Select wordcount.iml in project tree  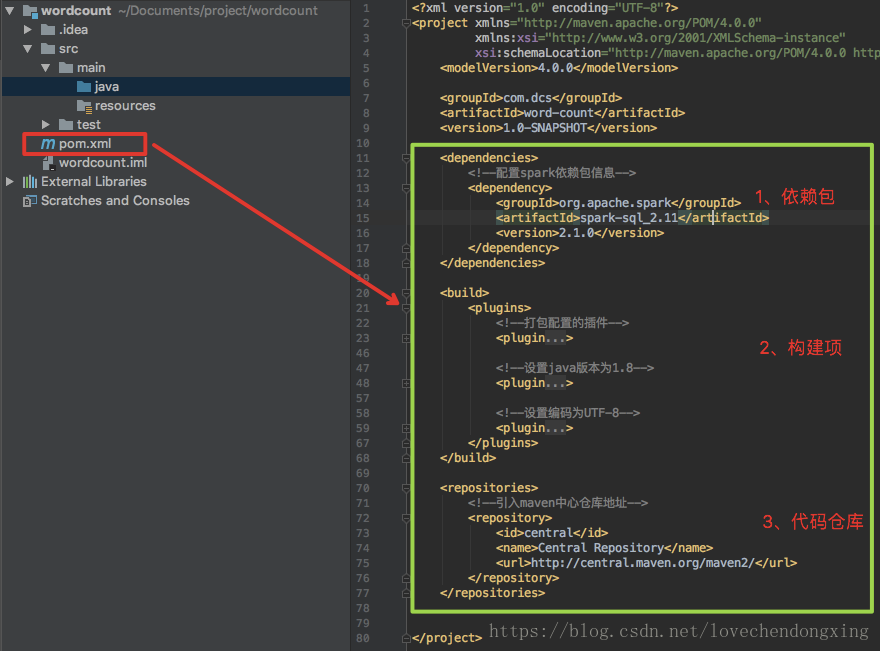[103, 163]
